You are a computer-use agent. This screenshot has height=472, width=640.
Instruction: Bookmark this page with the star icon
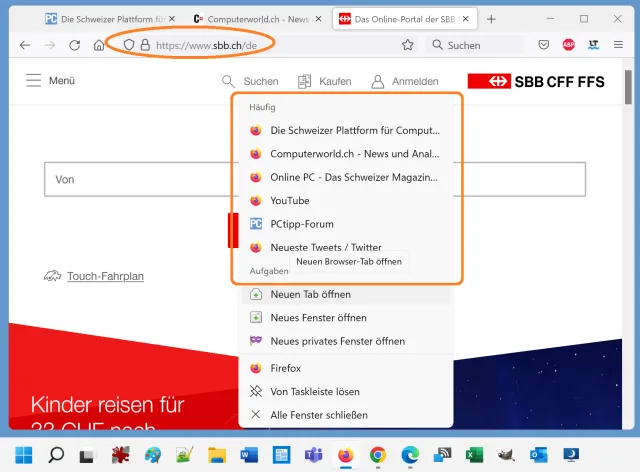(x=407, y=45)
